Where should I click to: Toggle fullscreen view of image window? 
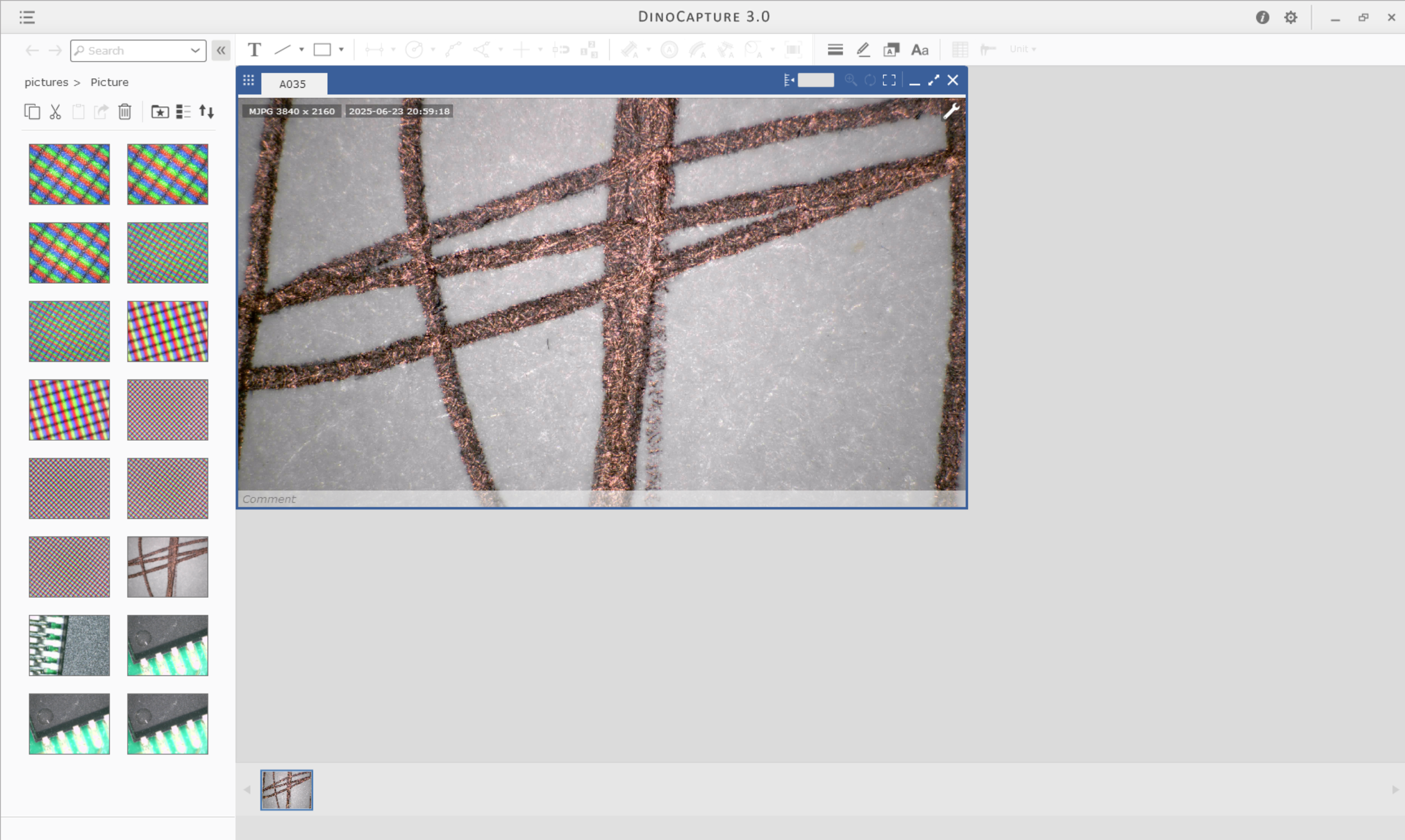(889, 80)
